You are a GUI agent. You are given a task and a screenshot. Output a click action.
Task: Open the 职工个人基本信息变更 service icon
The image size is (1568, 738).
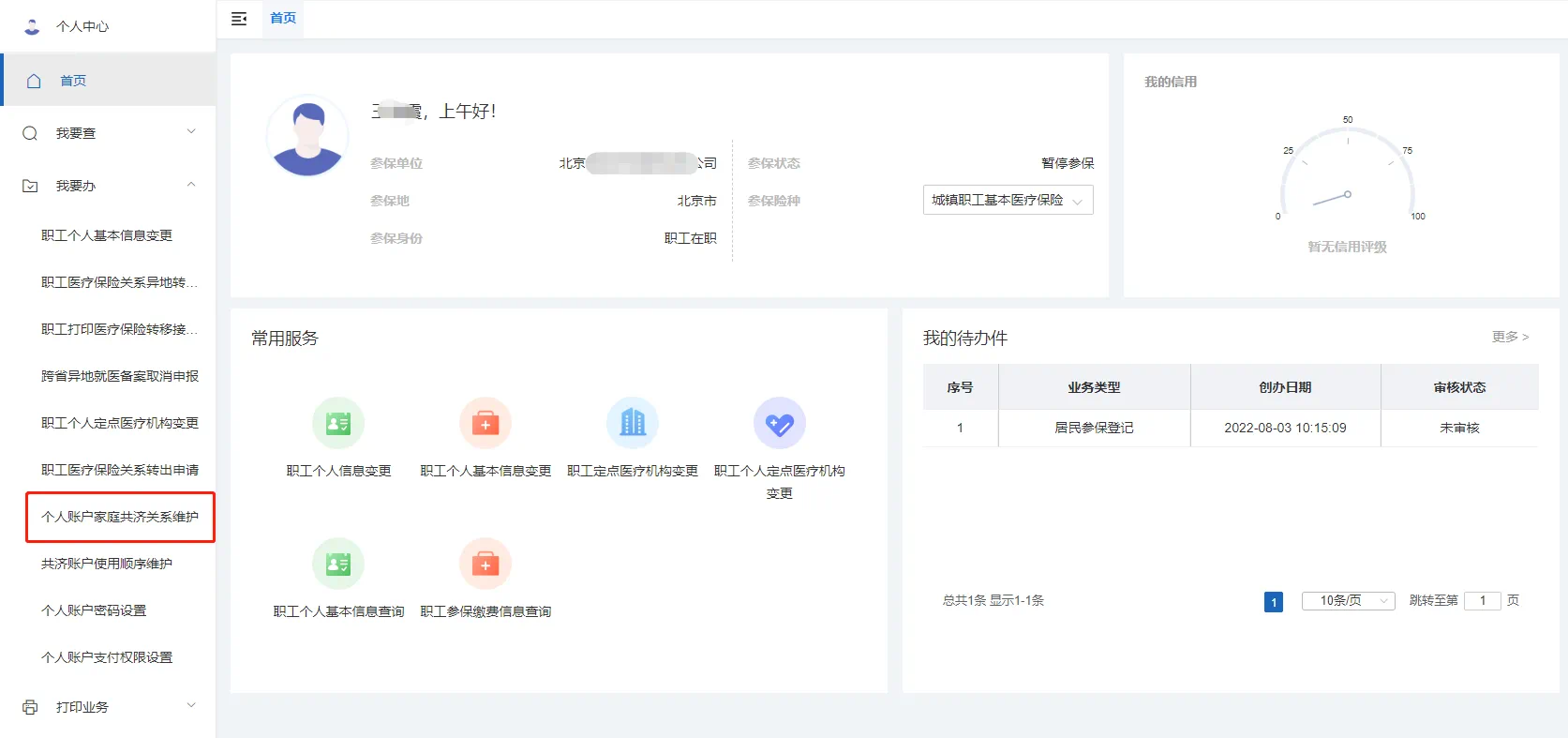pos(485,424)
